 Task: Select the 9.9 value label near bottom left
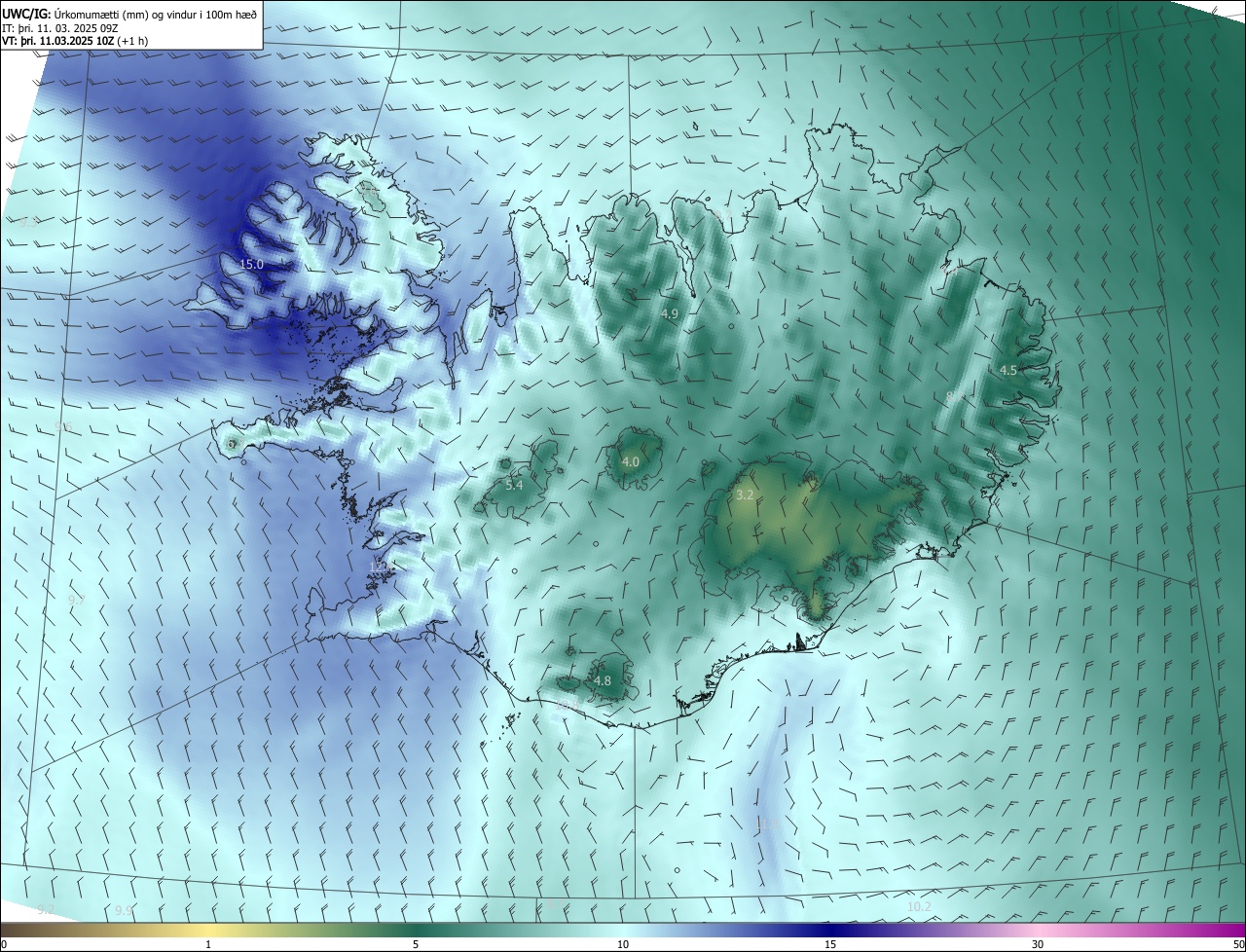123,910
